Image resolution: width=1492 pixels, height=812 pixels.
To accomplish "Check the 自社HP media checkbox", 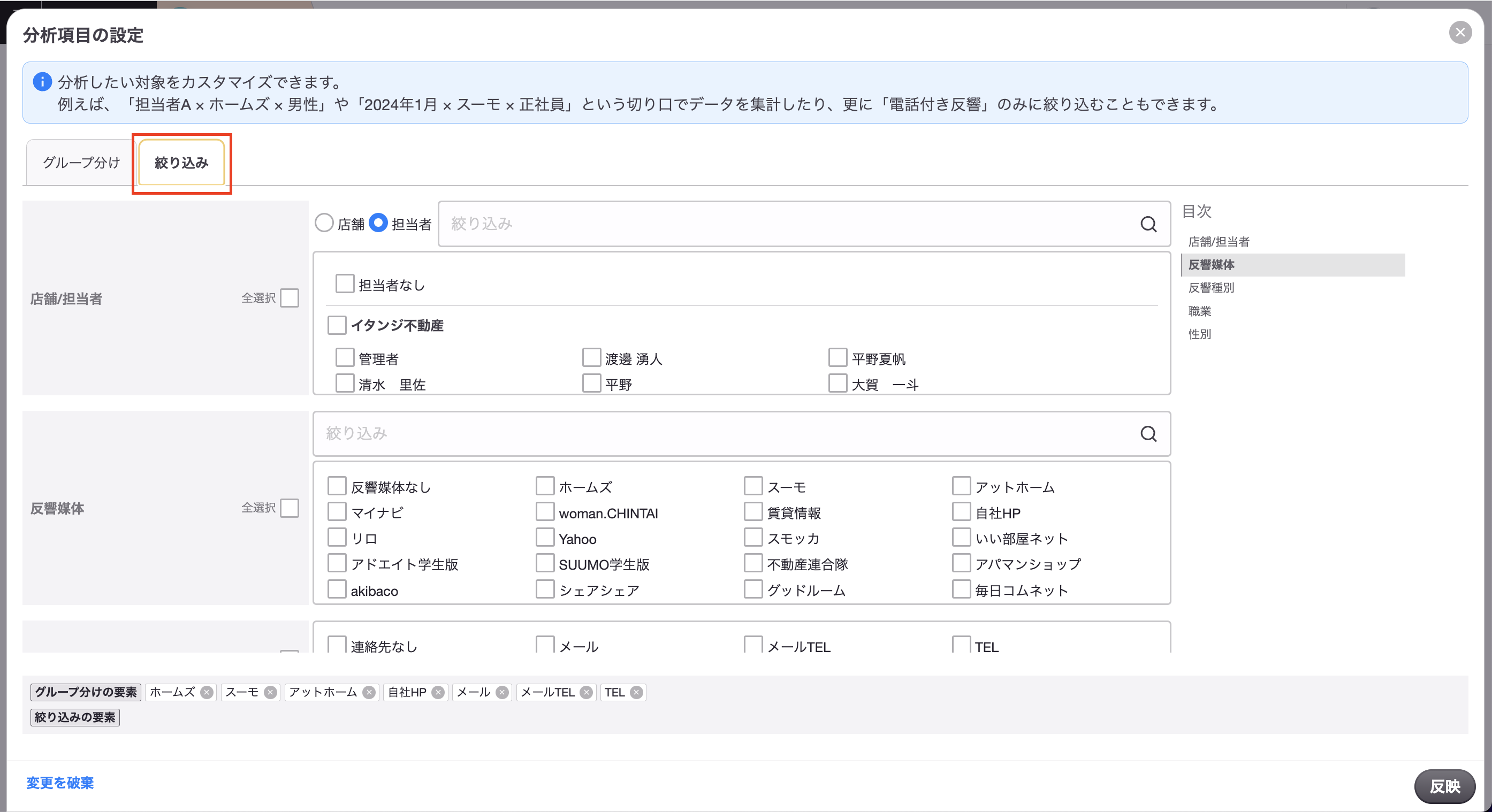I will point(962,511).
